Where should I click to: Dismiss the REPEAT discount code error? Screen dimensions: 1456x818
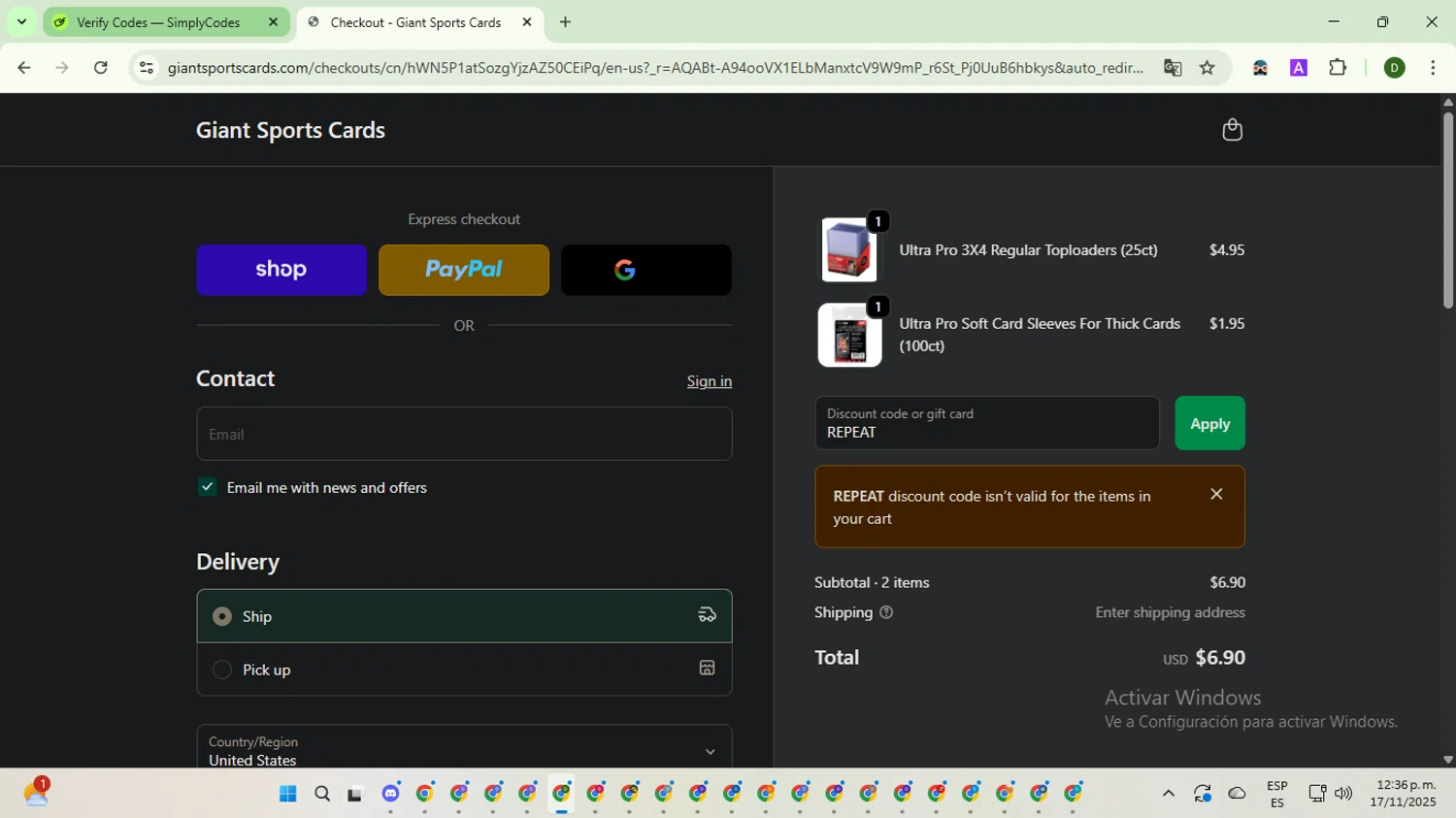[x=1216, y=494]
